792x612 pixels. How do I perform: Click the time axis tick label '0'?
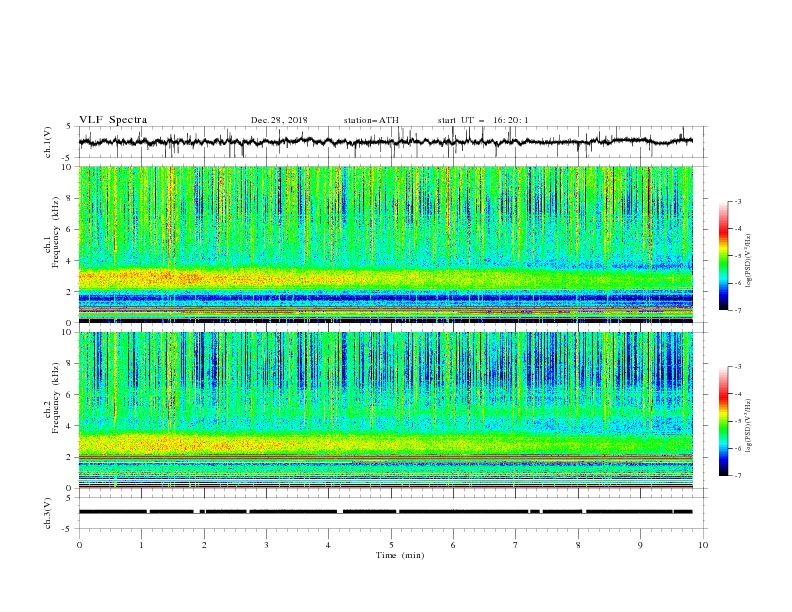[x=79, y=545]
